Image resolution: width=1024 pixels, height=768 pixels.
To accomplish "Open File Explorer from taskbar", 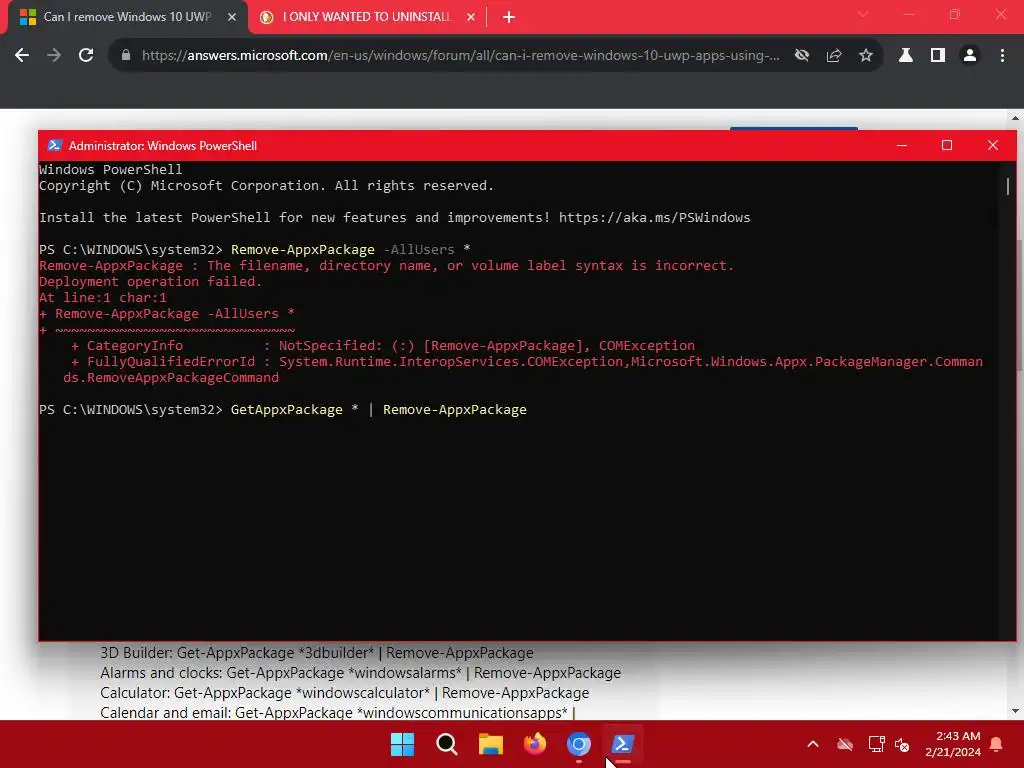I will 490,744.
